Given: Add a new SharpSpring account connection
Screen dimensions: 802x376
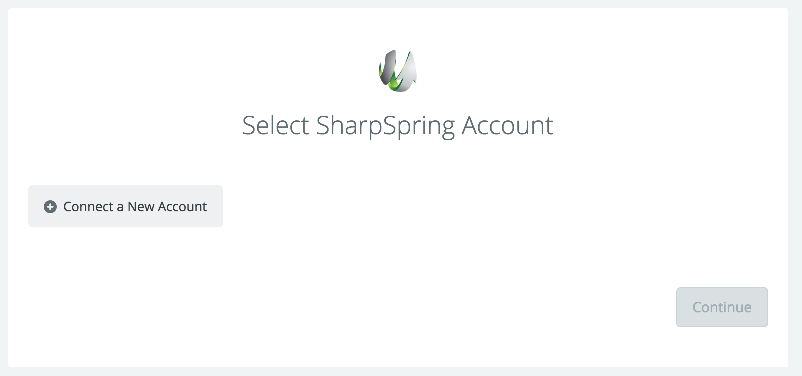Looking at the screenshot, I should tap(125, 206).
